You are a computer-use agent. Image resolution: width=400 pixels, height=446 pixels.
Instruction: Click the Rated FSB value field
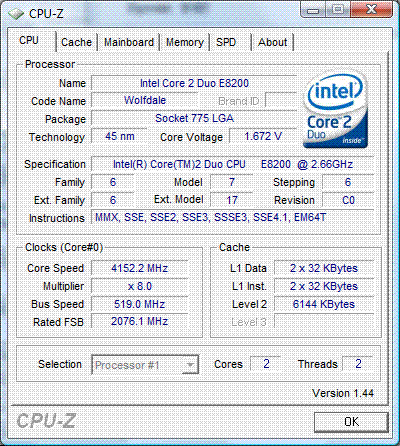(139, 321)
